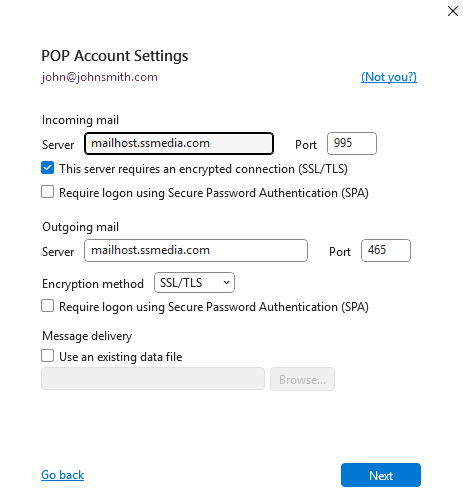Image resolution: width=463 pixels, height=495 pixels.
Task: Edit the incoming port 995 field
Action: click(352, 144)
